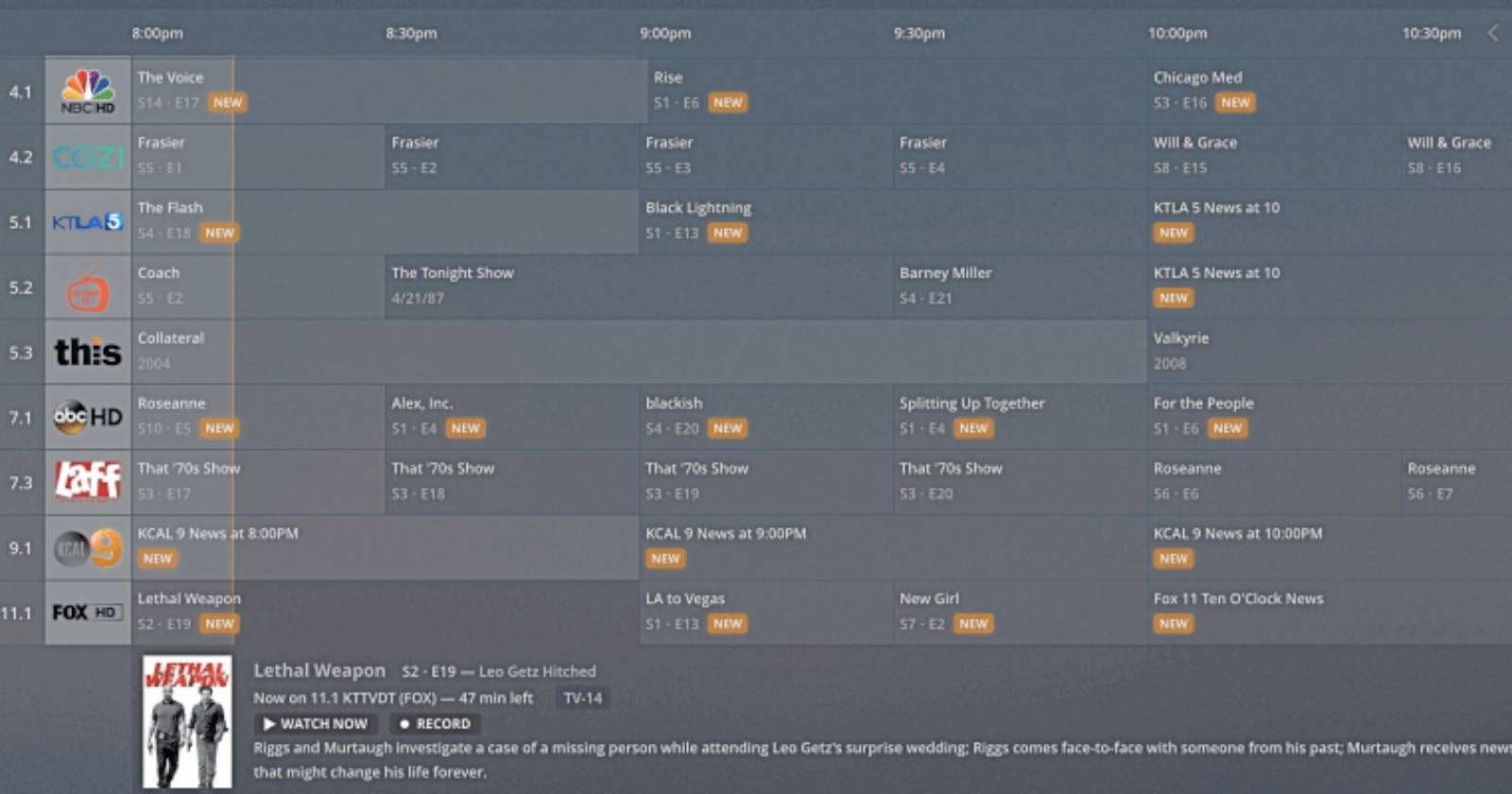
Task: Select KCAL 9 News at 8:00PM listing
Action: point(385,548)
